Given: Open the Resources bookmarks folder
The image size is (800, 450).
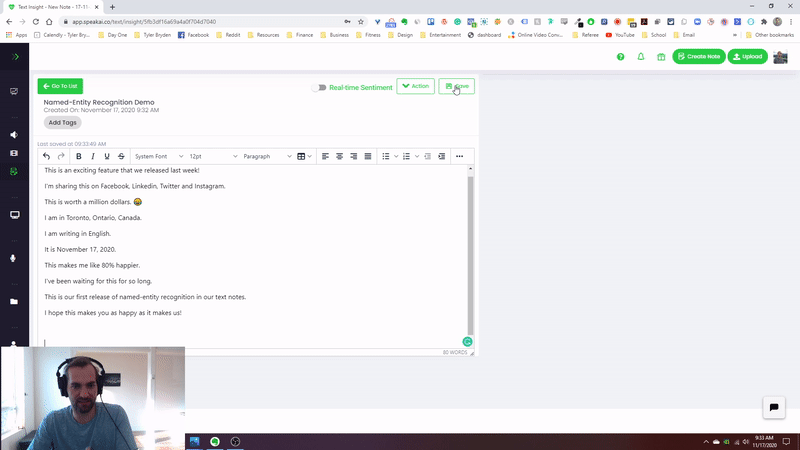Looking at the screenshot, I should pos(263,35).
